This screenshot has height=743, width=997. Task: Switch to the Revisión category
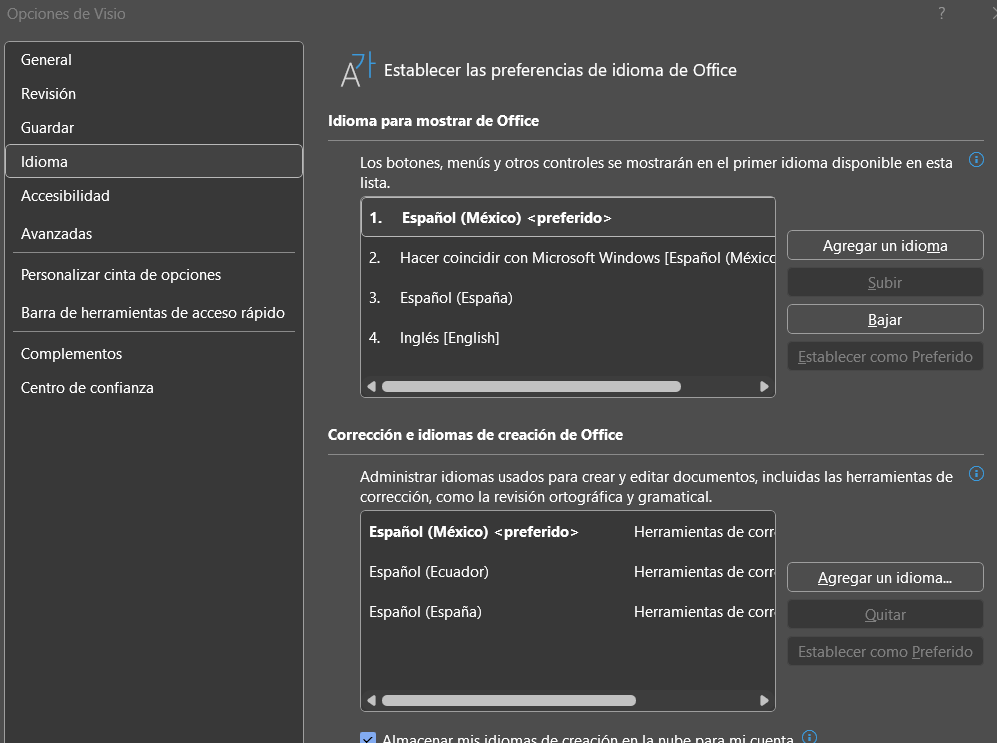tap(153, 93)
